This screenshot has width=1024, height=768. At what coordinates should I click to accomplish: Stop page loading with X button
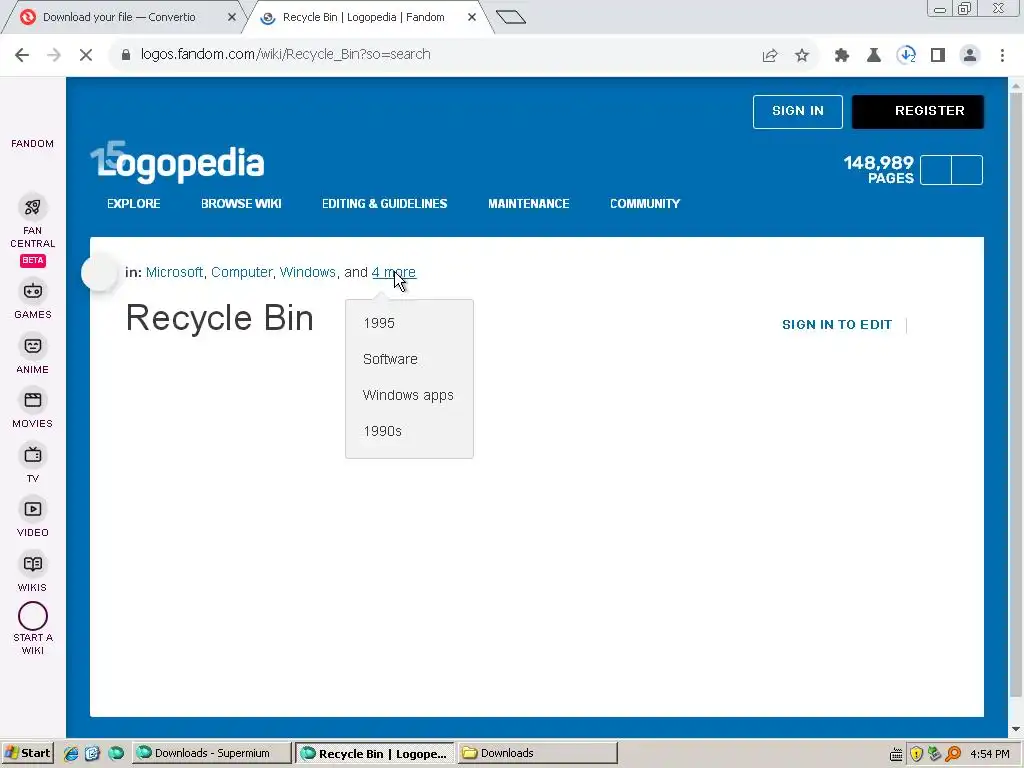(x=86, y=55)
